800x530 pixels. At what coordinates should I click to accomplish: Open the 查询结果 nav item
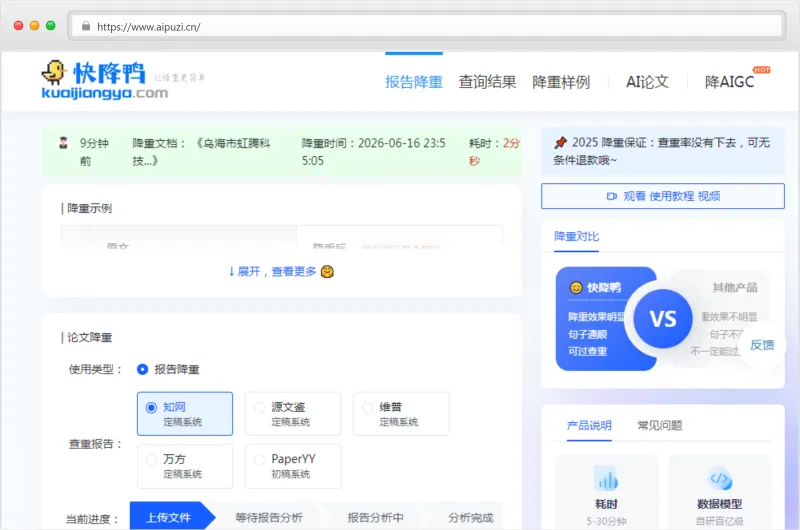pyautogui.click(x=487, y=82)
